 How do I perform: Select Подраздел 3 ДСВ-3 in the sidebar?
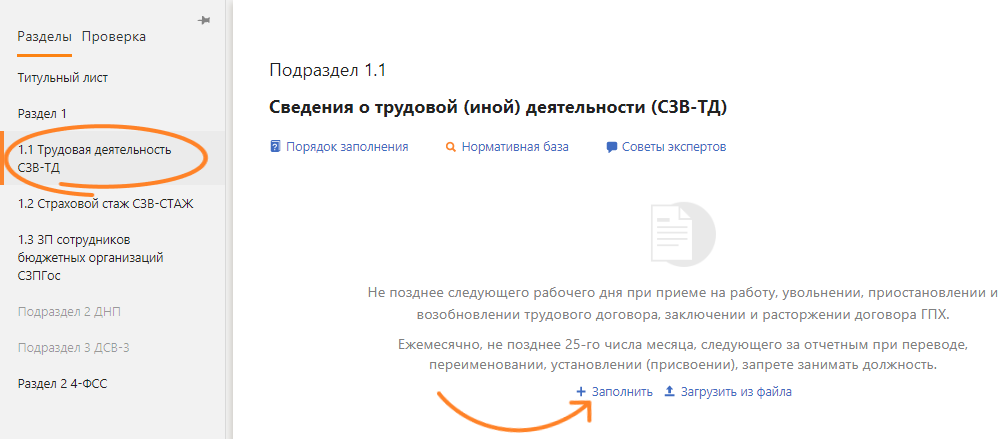click(74, 347)
